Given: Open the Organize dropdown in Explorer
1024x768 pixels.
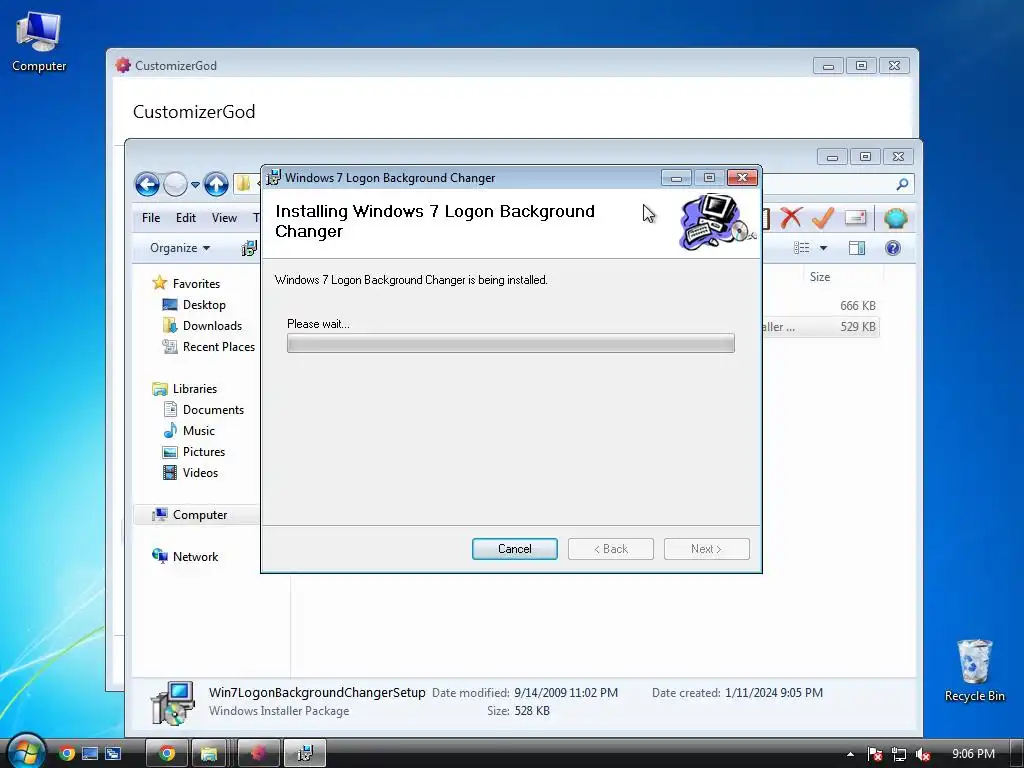Looking at the screenshot, I should (x=180, y=248).
